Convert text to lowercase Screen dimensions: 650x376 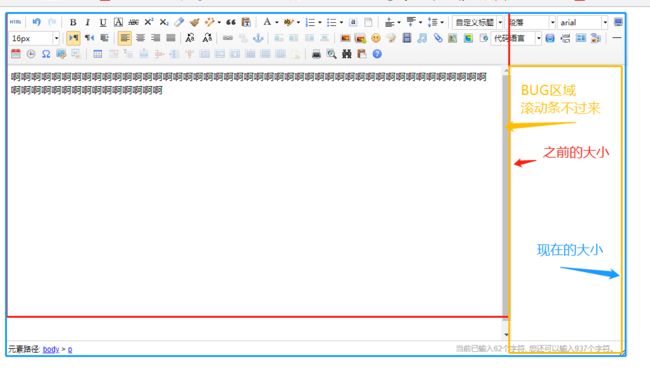[207, 38]
